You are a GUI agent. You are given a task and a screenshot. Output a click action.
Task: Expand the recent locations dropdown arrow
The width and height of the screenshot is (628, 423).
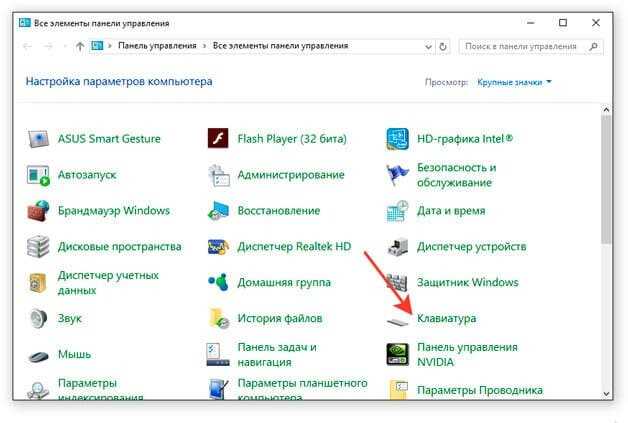pos(65,46)
